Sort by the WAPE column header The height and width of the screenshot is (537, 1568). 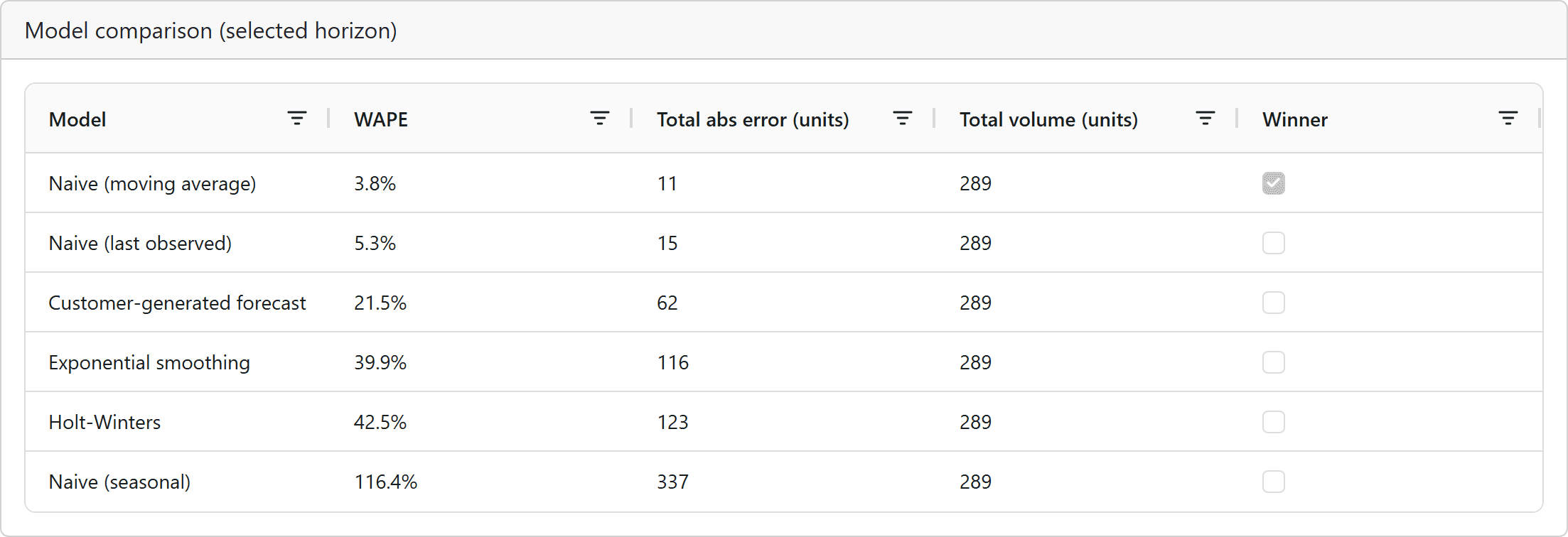point(381,119)
